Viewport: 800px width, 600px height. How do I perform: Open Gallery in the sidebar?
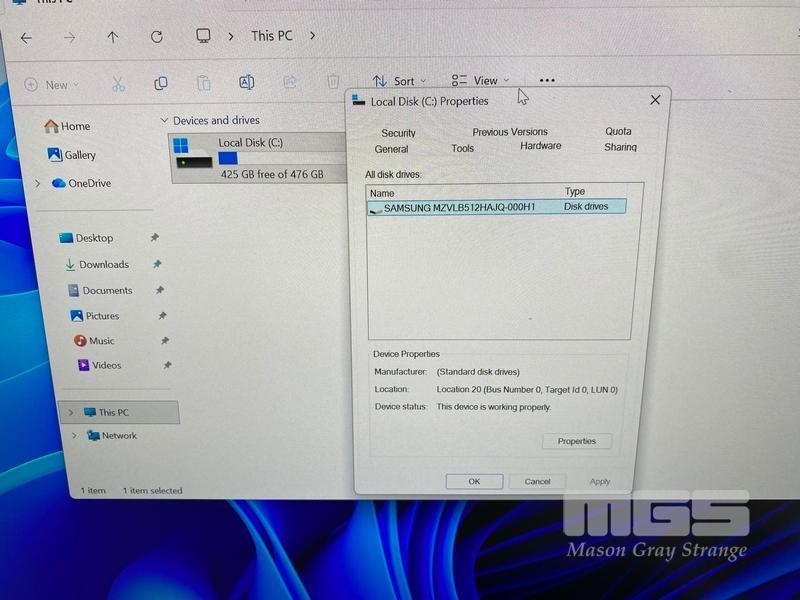click(79, 155)
